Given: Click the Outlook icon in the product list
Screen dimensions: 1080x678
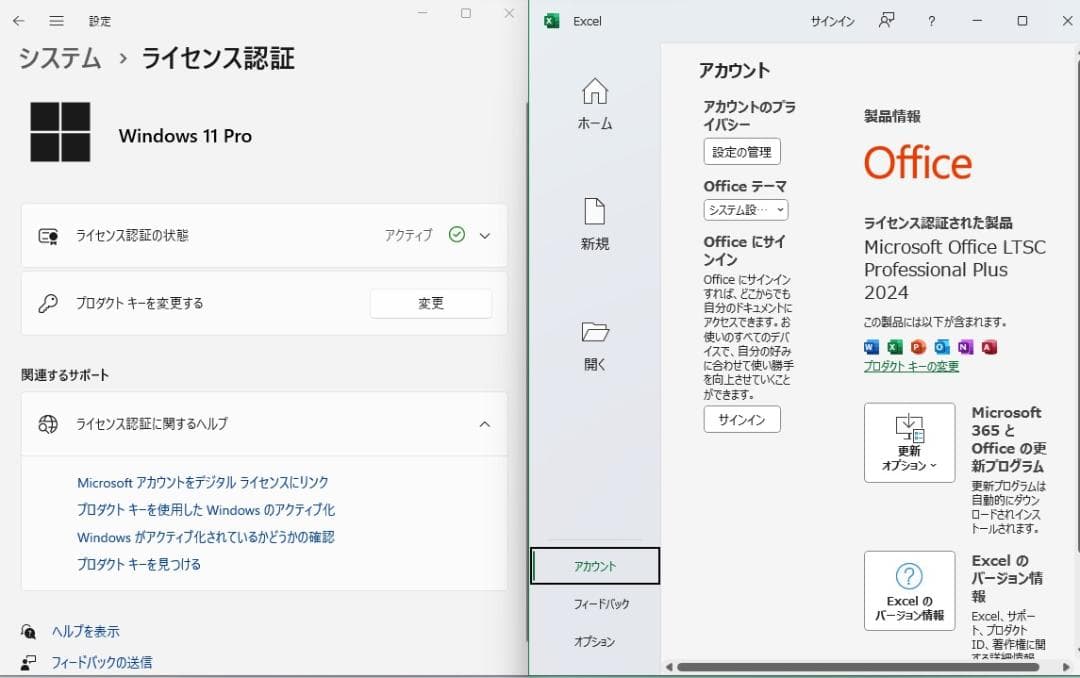Looking at the screenshot, I should [940, 346].
